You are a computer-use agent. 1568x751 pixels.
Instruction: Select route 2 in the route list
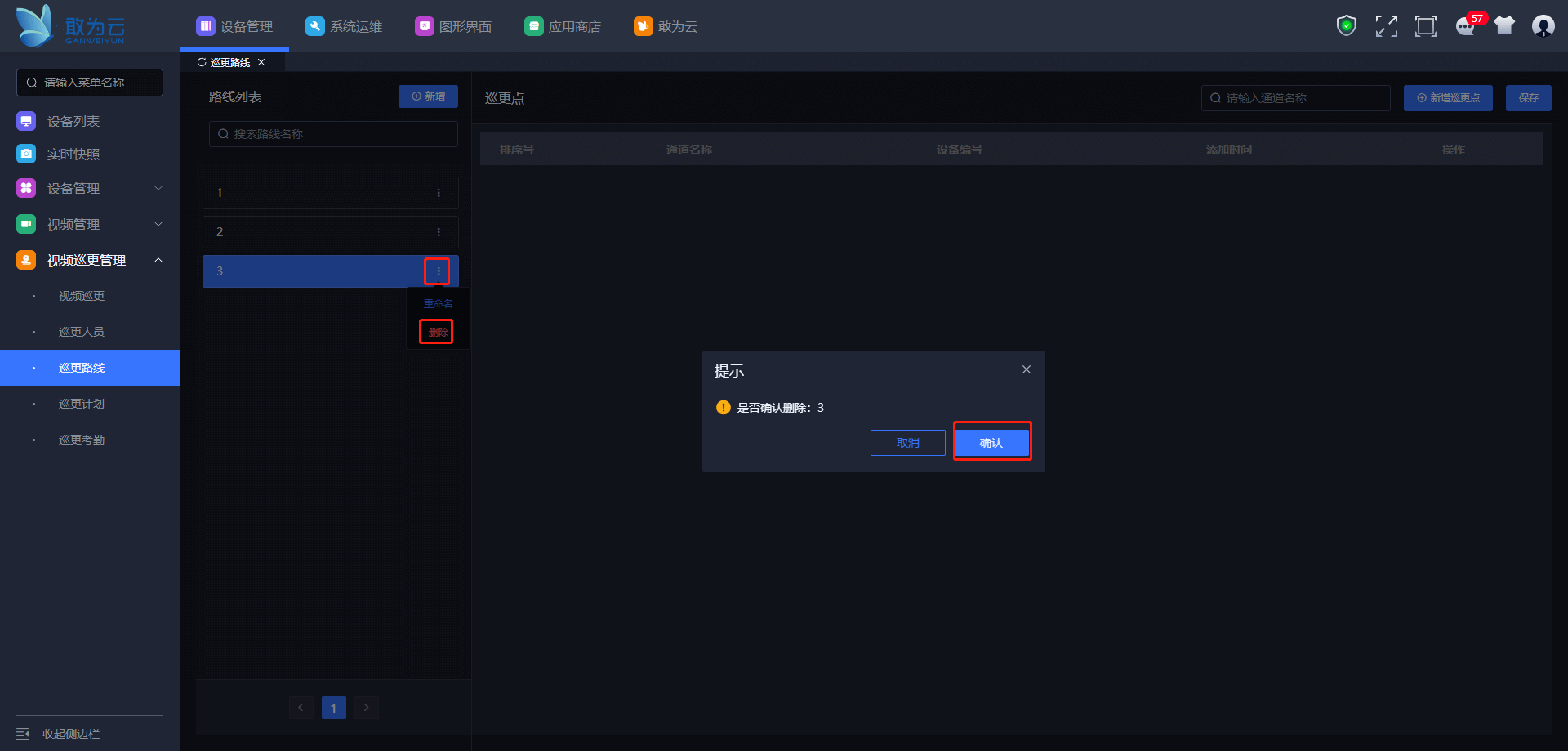(330, 232)
